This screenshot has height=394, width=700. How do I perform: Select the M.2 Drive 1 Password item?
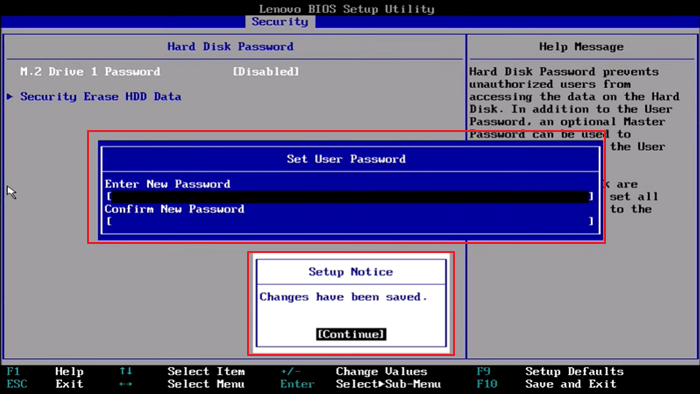[90, 71]
